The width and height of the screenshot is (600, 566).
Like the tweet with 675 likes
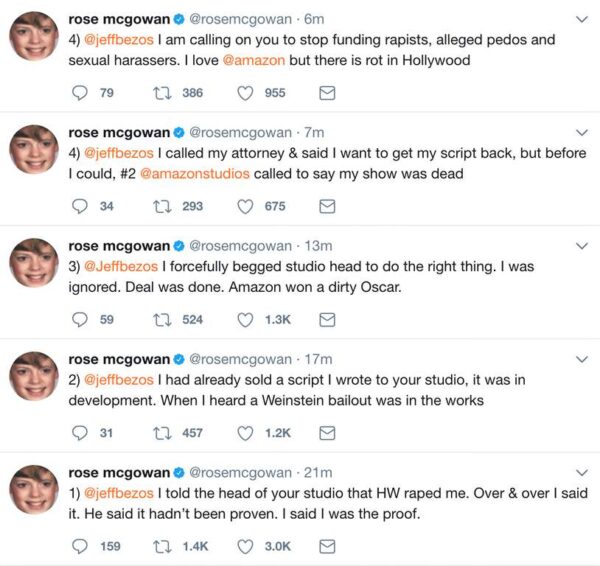[246, 206]
